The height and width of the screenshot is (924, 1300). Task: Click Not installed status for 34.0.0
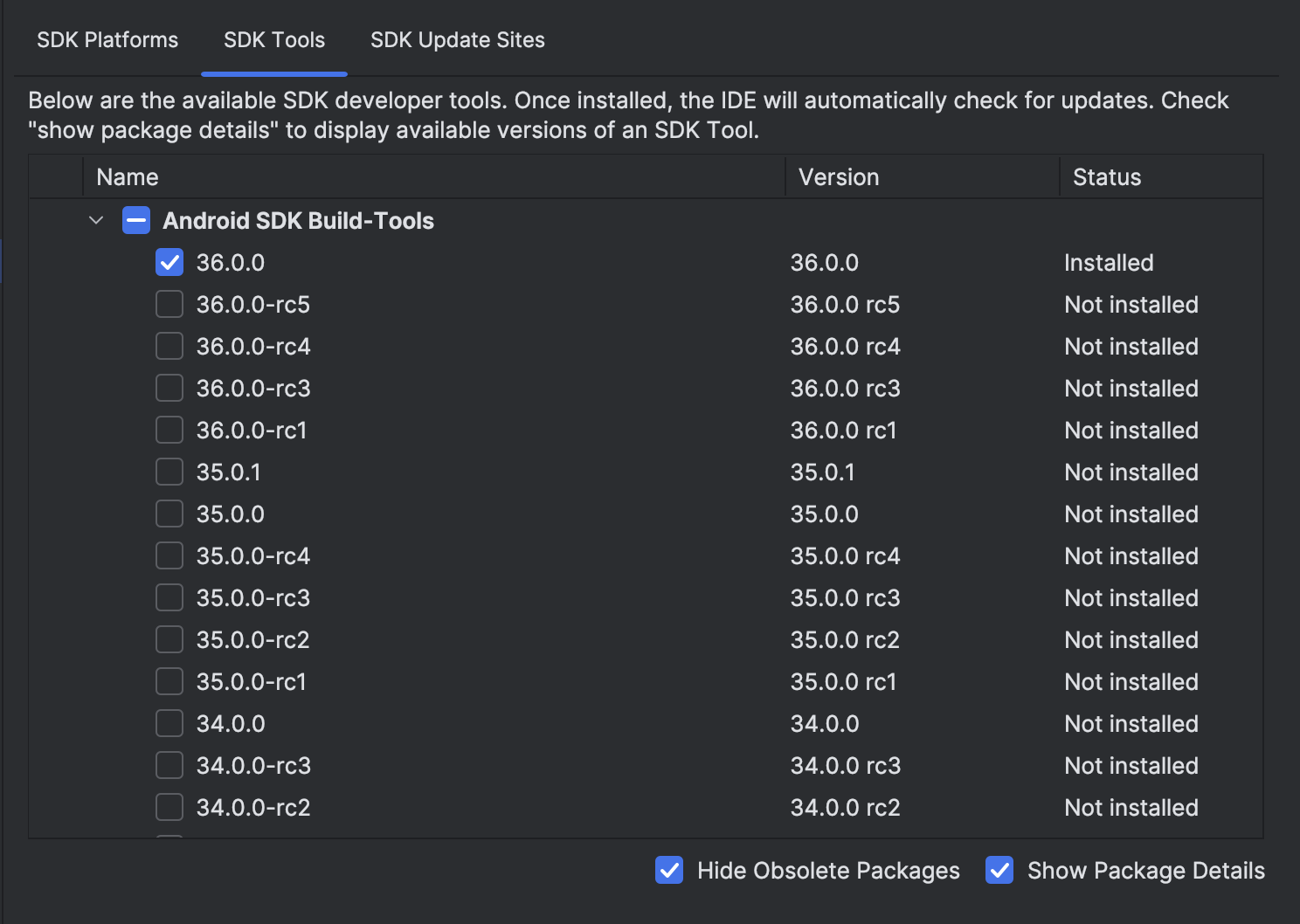(1131, 723)
